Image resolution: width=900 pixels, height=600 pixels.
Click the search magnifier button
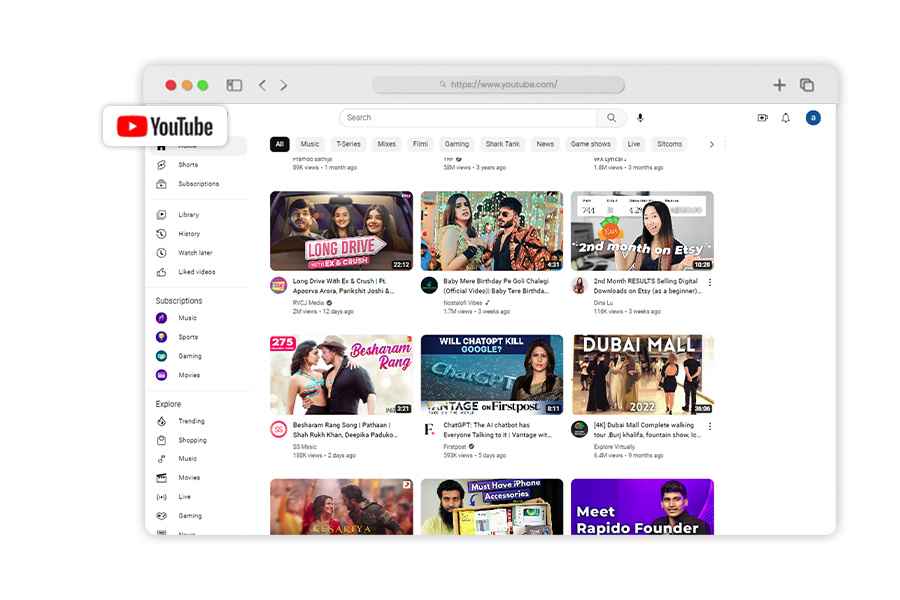click(x=611, y=118)
